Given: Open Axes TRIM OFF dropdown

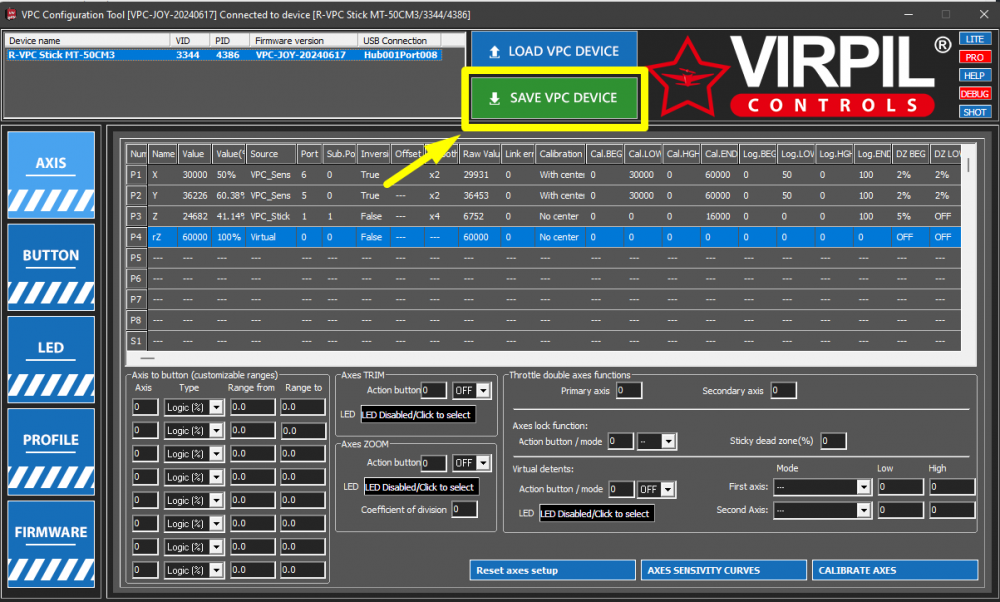Looking at the screenshot, I should [x=483, y=390].
